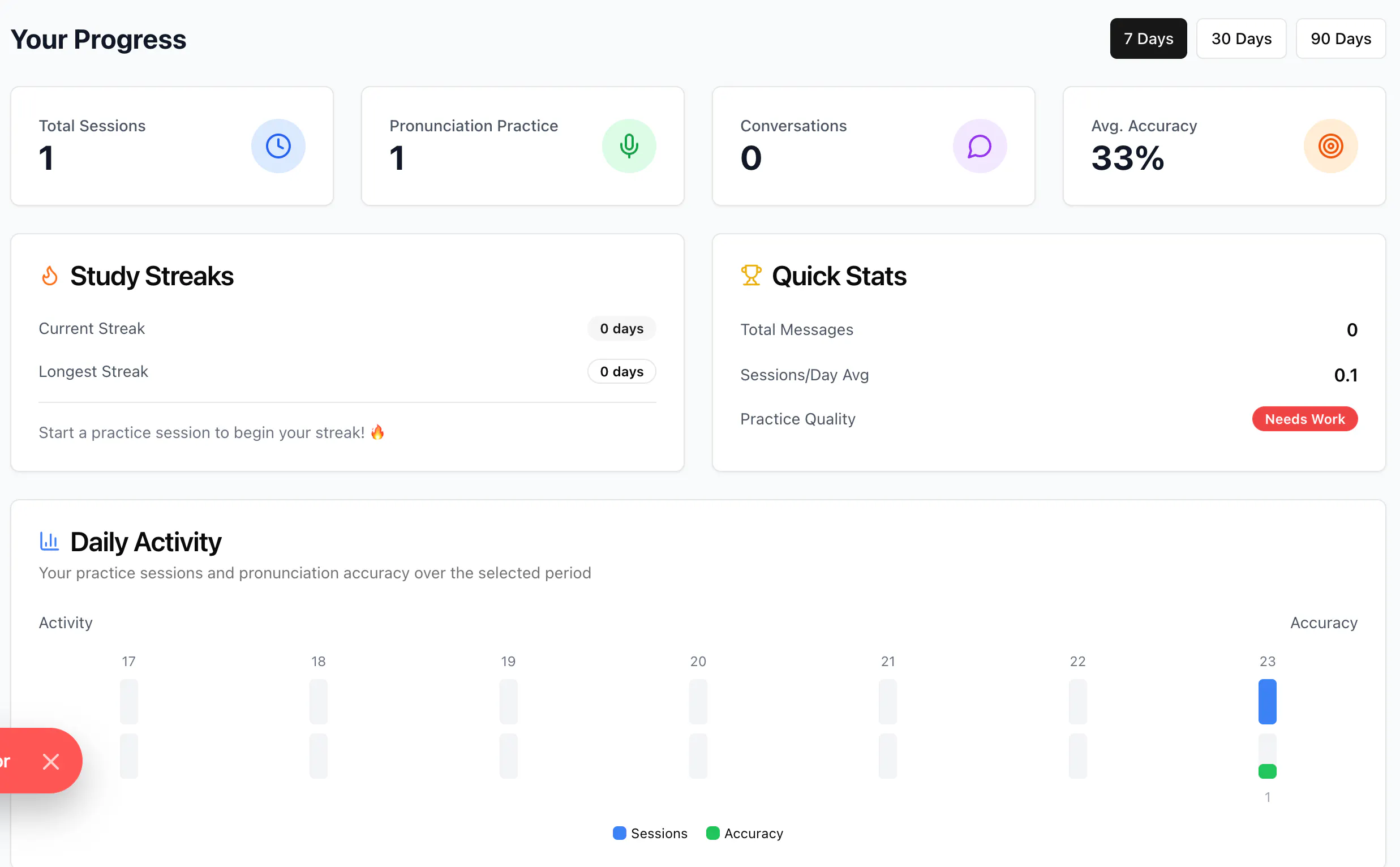Click the Total Sessions card title

[92, 126]
